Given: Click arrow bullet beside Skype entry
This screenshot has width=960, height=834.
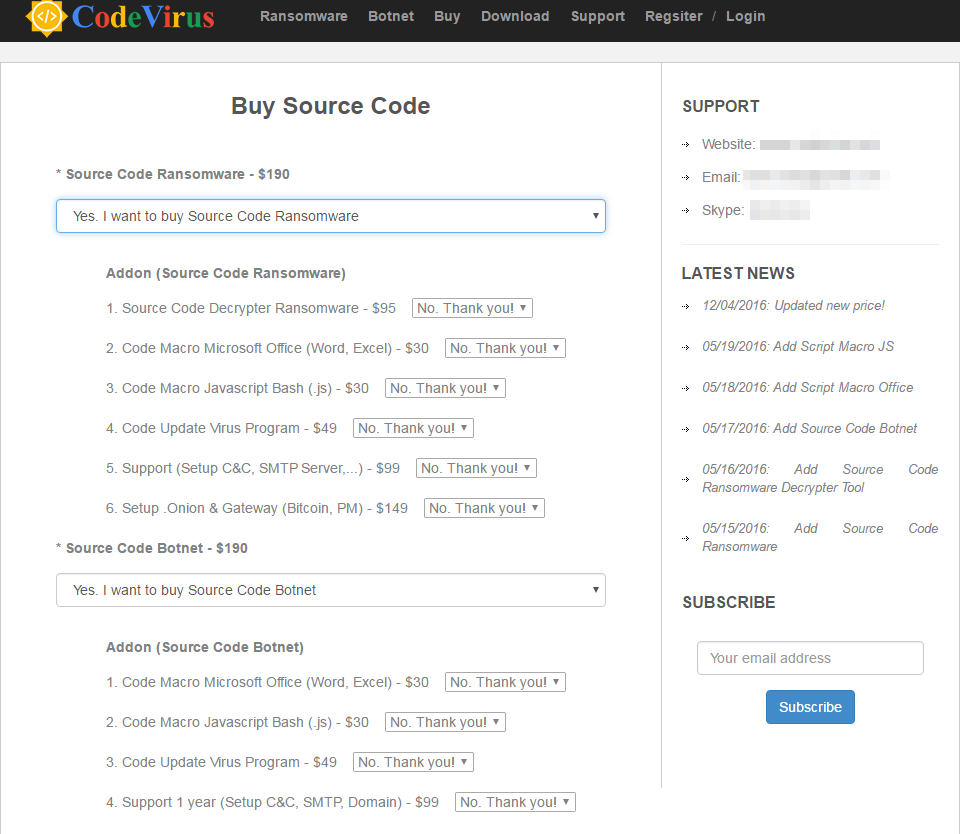Looking at the screenshot, I should point(686,211).
